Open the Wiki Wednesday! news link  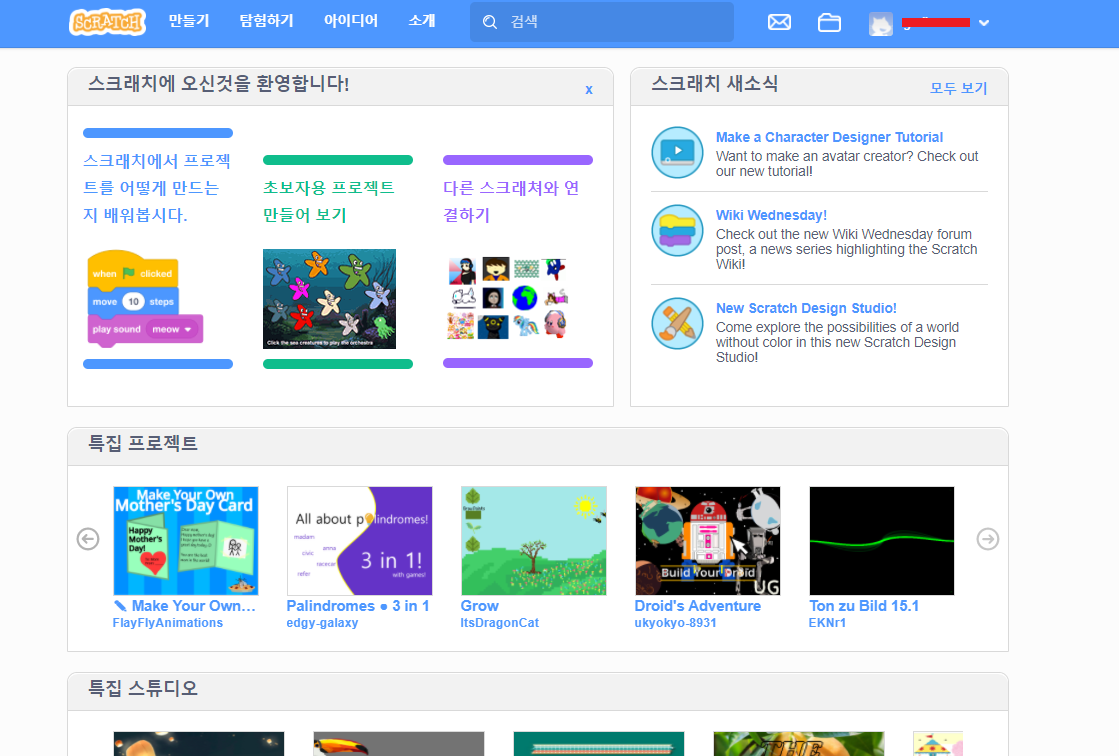pos(771,215)
